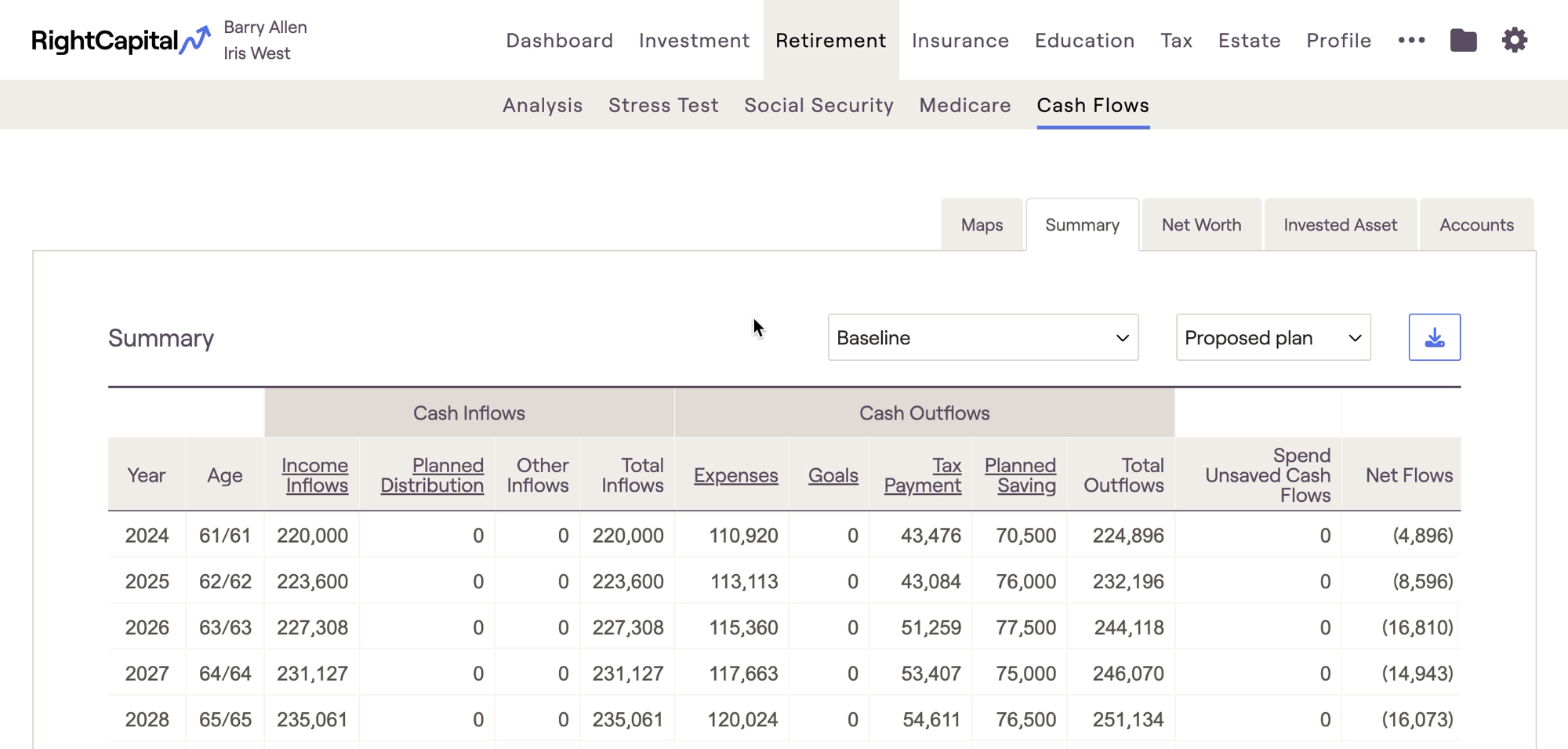1568x749 pixels.
Task: Click the Planned Distribution column link
Action: point(432,475)
